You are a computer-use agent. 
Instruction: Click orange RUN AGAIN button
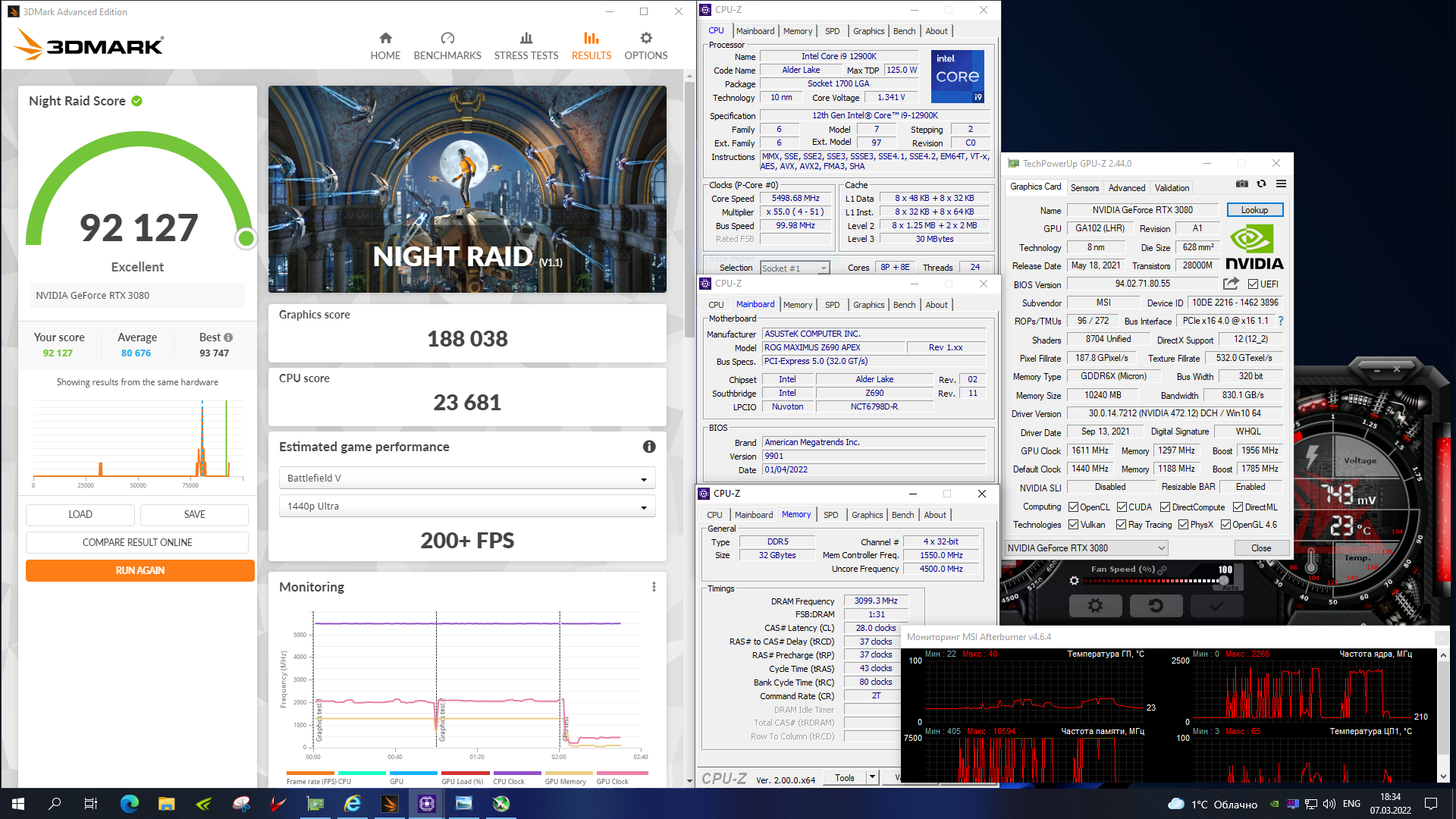point(140,570)
